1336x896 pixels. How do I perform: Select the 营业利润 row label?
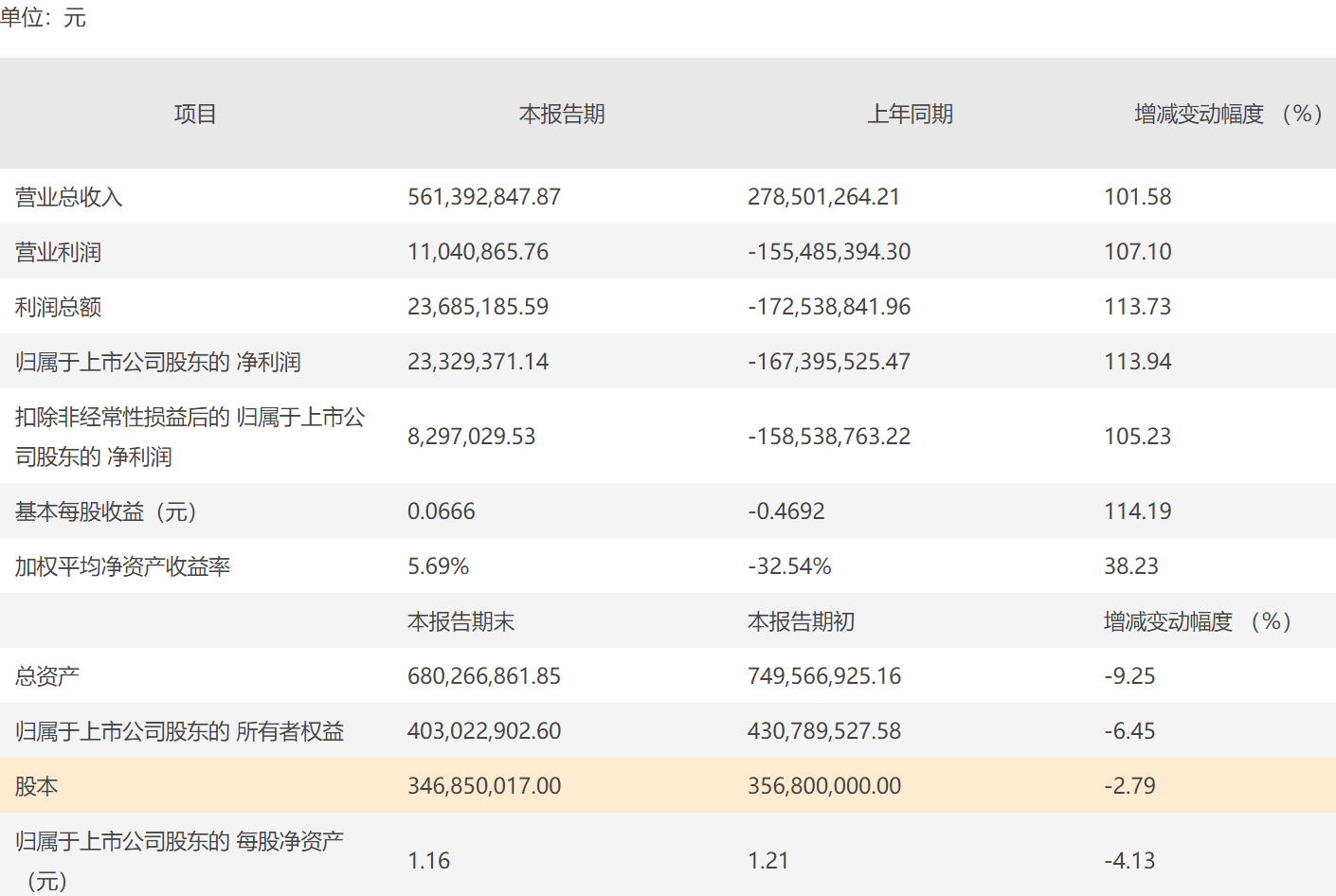pyautogui.click(x=58, y=252)
